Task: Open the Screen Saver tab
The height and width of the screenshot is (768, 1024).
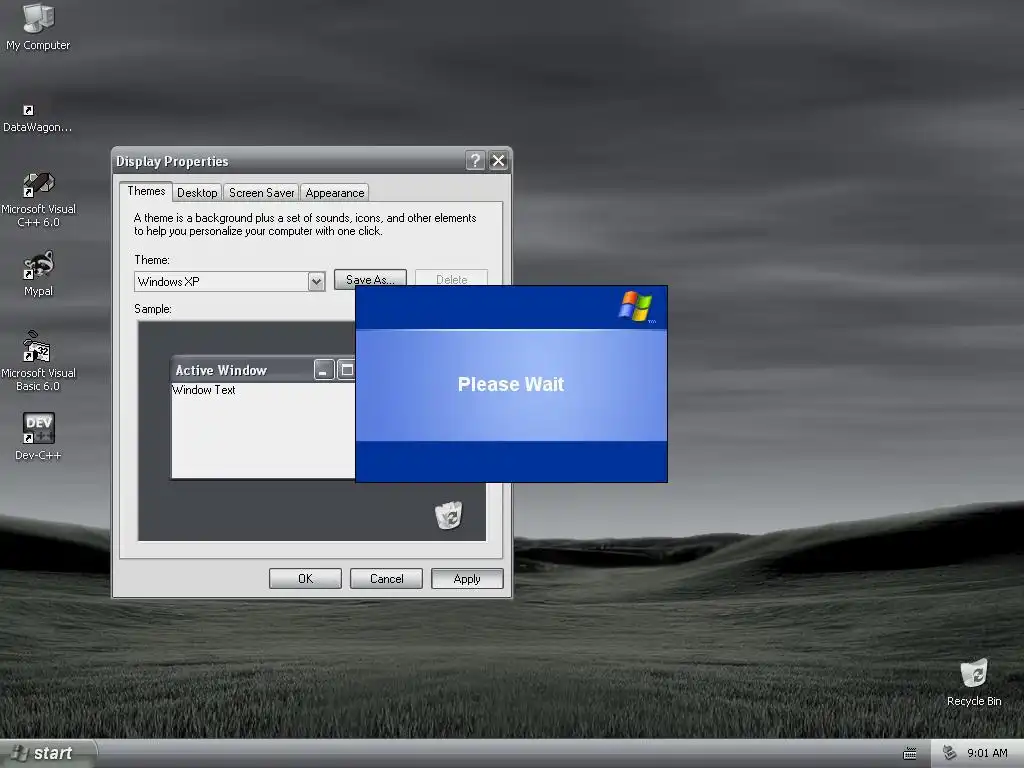Action: [x=261, y=193]
